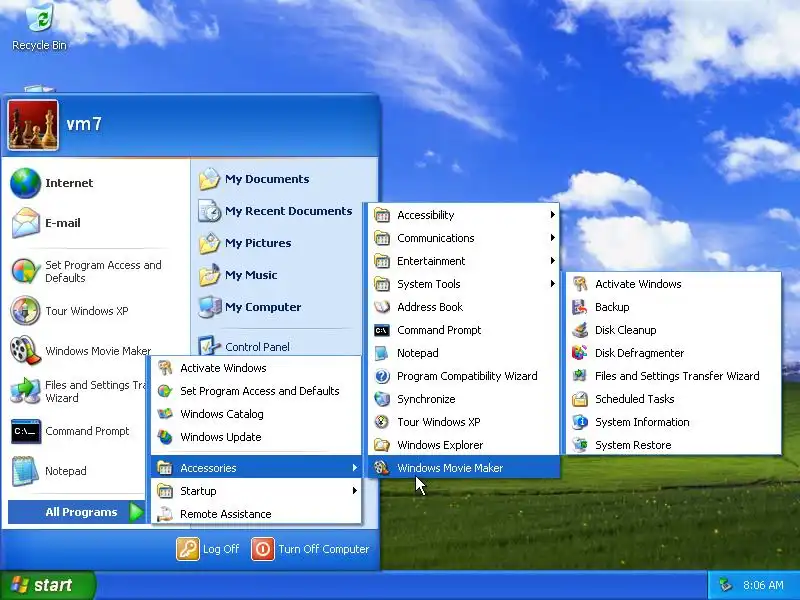
Task: Expand the Entertainment submenu arrow
Action: (x=552, y=261)
